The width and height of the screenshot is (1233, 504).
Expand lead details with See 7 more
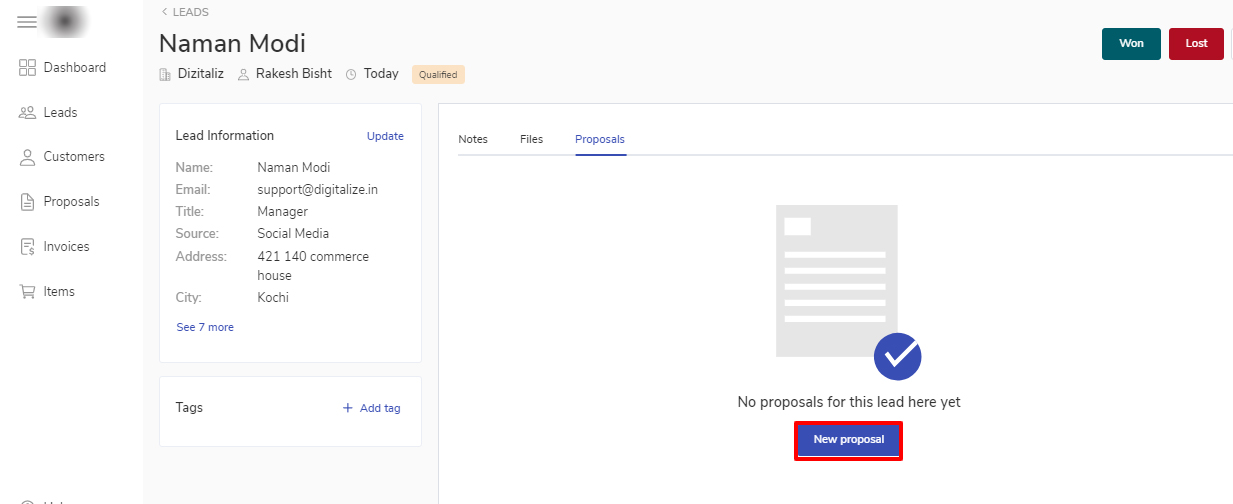(x=205, y=327)
